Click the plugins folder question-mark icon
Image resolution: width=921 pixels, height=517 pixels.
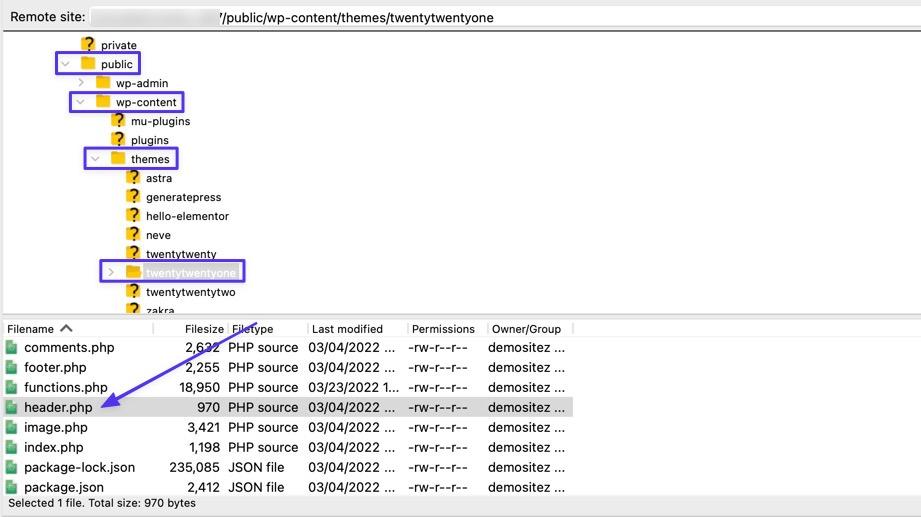(118, 140)
